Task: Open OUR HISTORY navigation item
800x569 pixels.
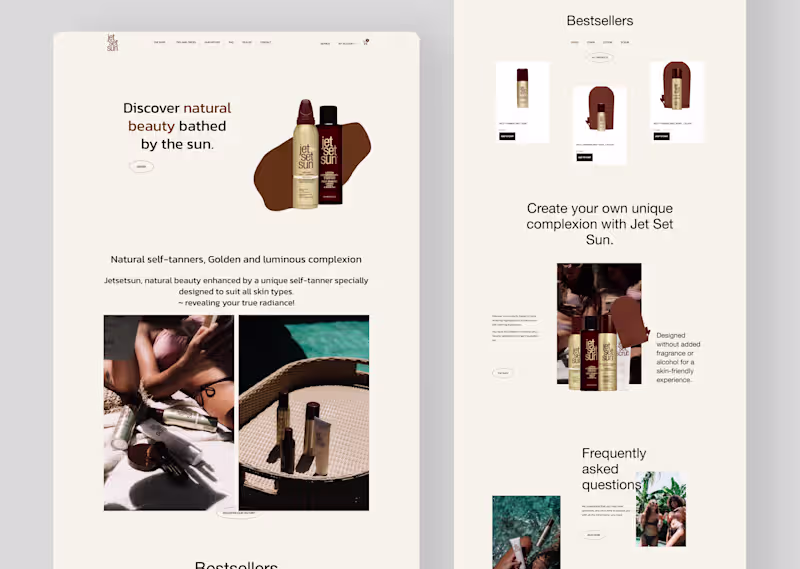Action: tap(212, 42)
